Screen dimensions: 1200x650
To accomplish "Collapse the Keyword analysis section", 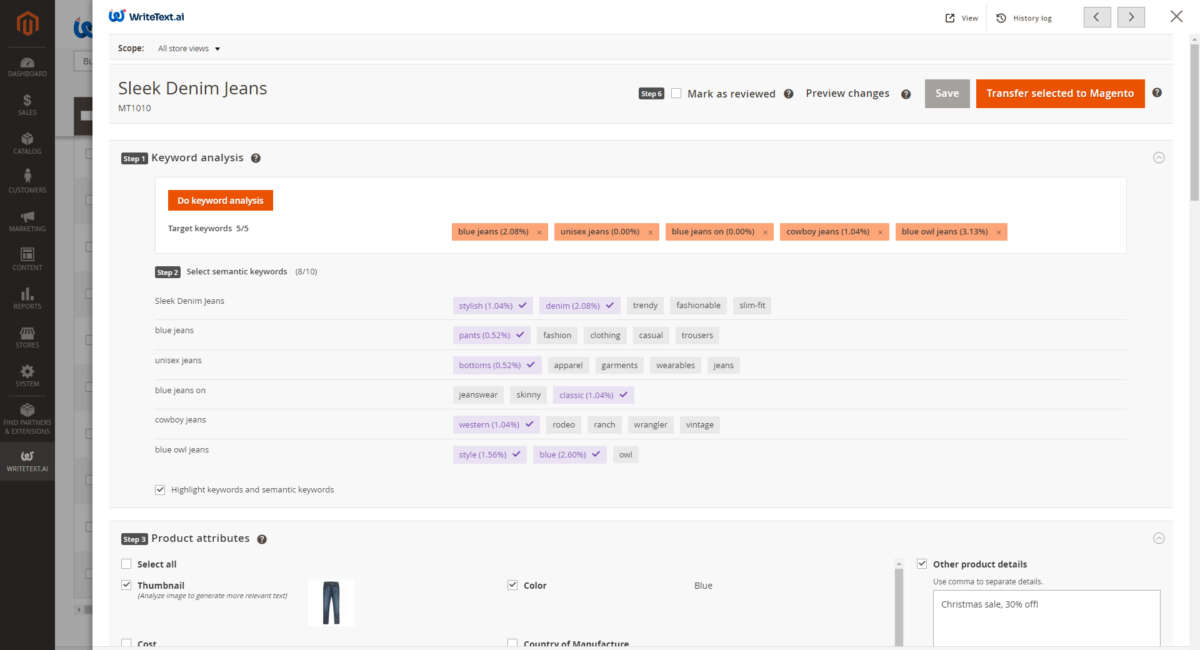I will pos(1159,158).
